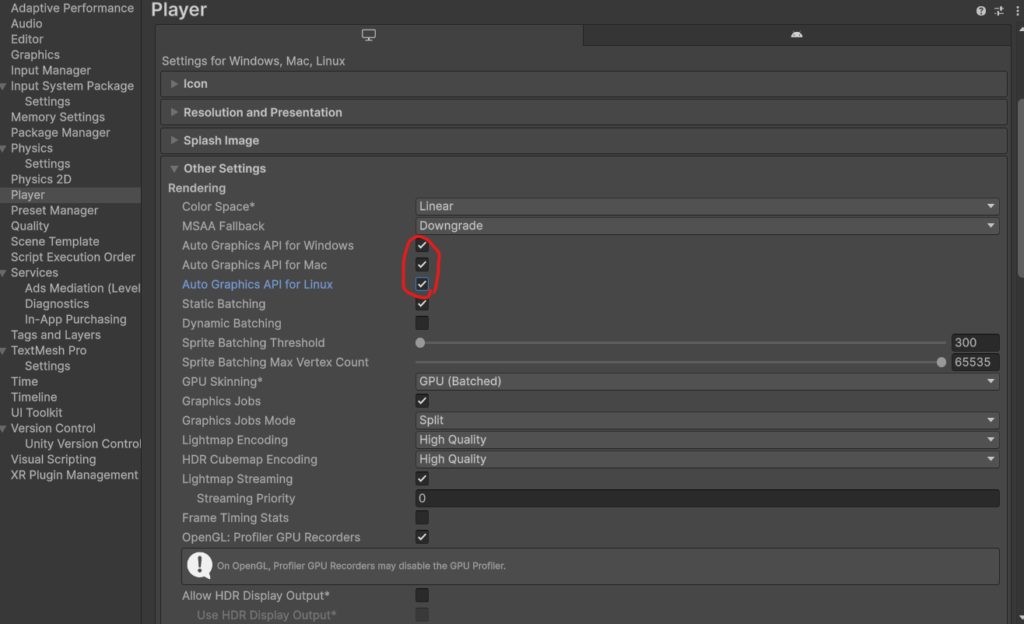Select the desktop monitor platform tab
The width and height of the screenshot is (1024, 624).
click(x=369, y=35)
